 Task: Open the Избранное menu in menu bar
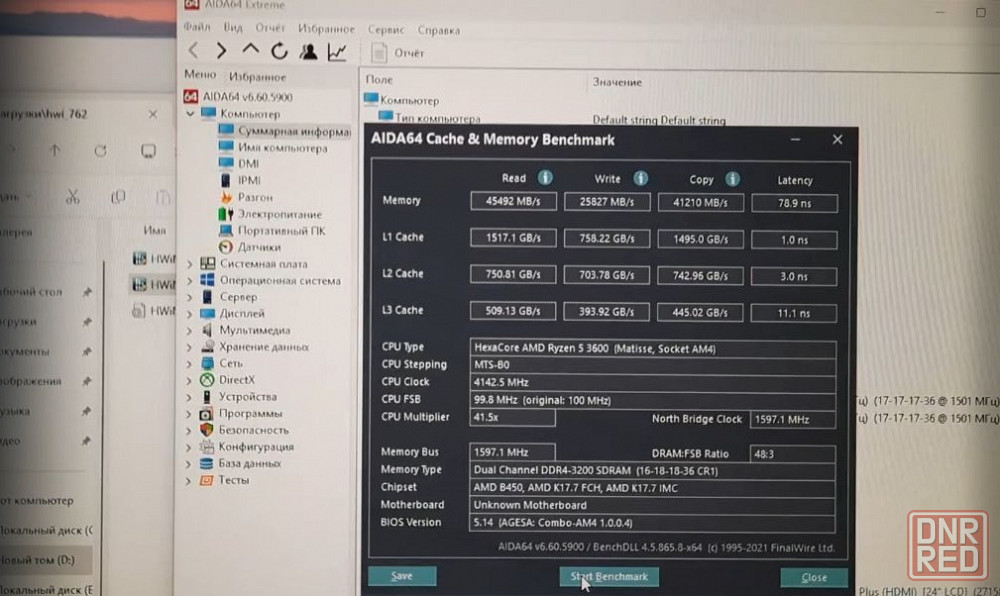coord(326,29)
